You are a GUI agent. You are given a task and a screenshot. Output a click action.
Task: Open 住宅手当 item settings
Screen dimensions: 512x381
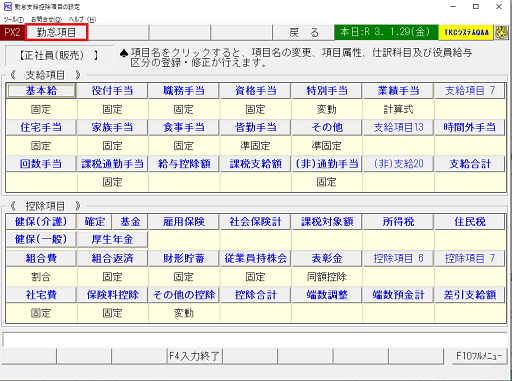click(x=41, y=127)
